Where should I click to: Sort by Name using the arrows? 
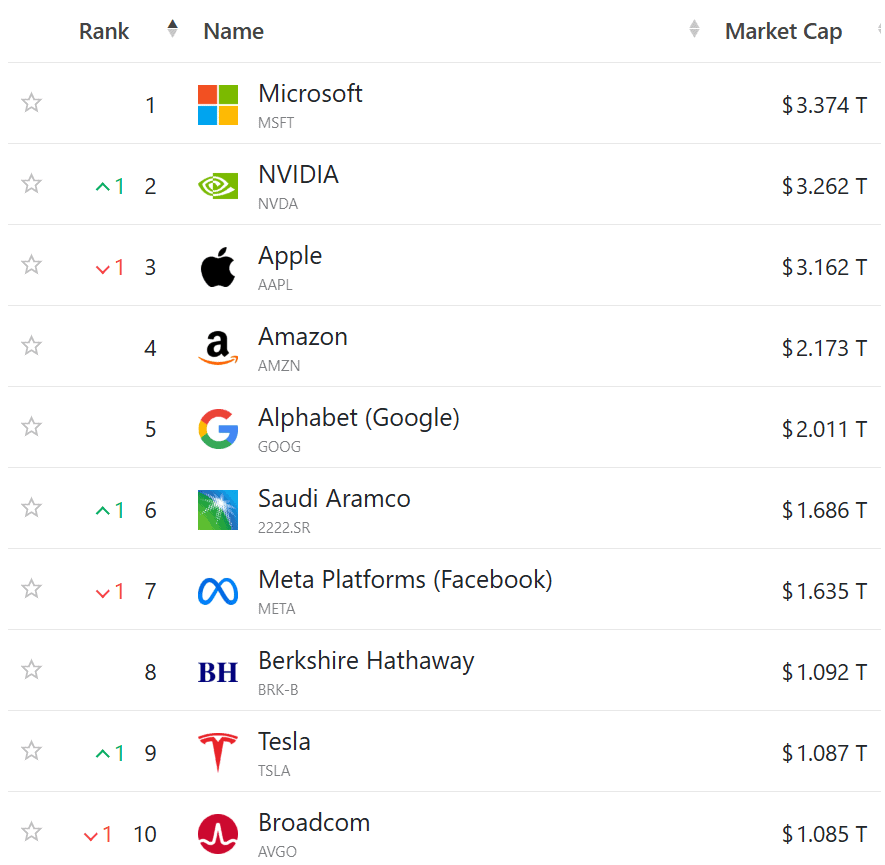point(694,30)
